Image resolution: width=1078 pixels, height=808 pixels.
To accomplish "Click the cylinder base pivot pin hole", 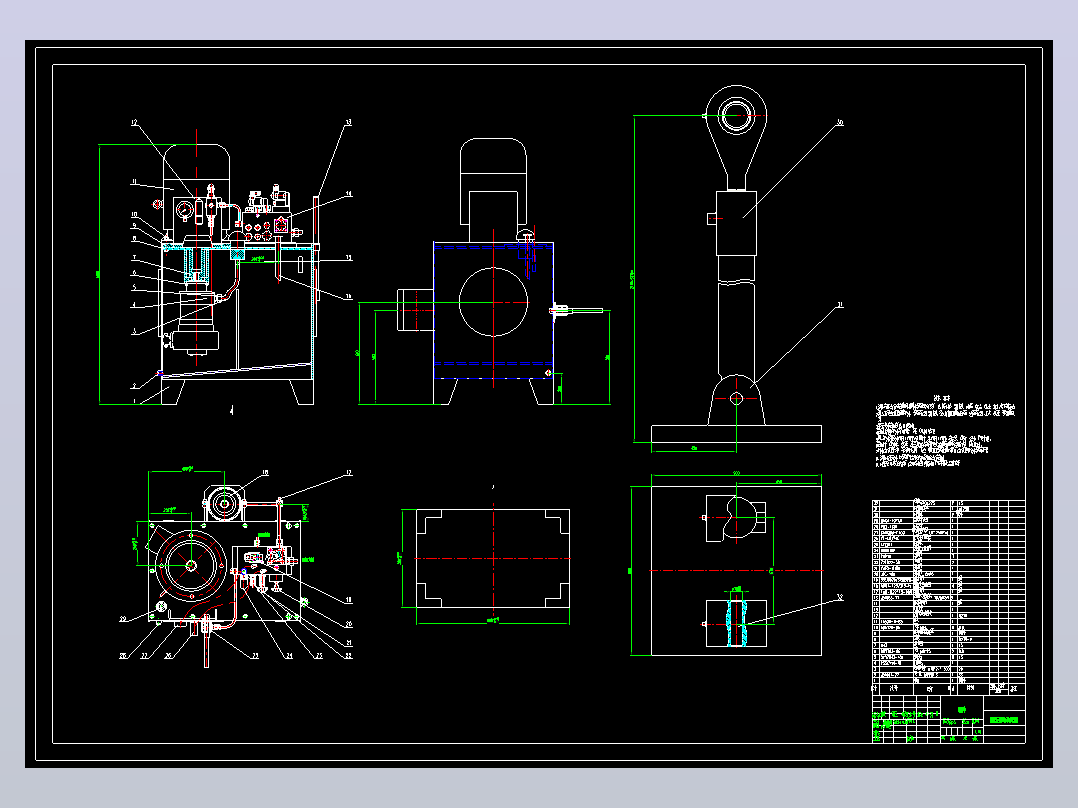I will (736, 398).
